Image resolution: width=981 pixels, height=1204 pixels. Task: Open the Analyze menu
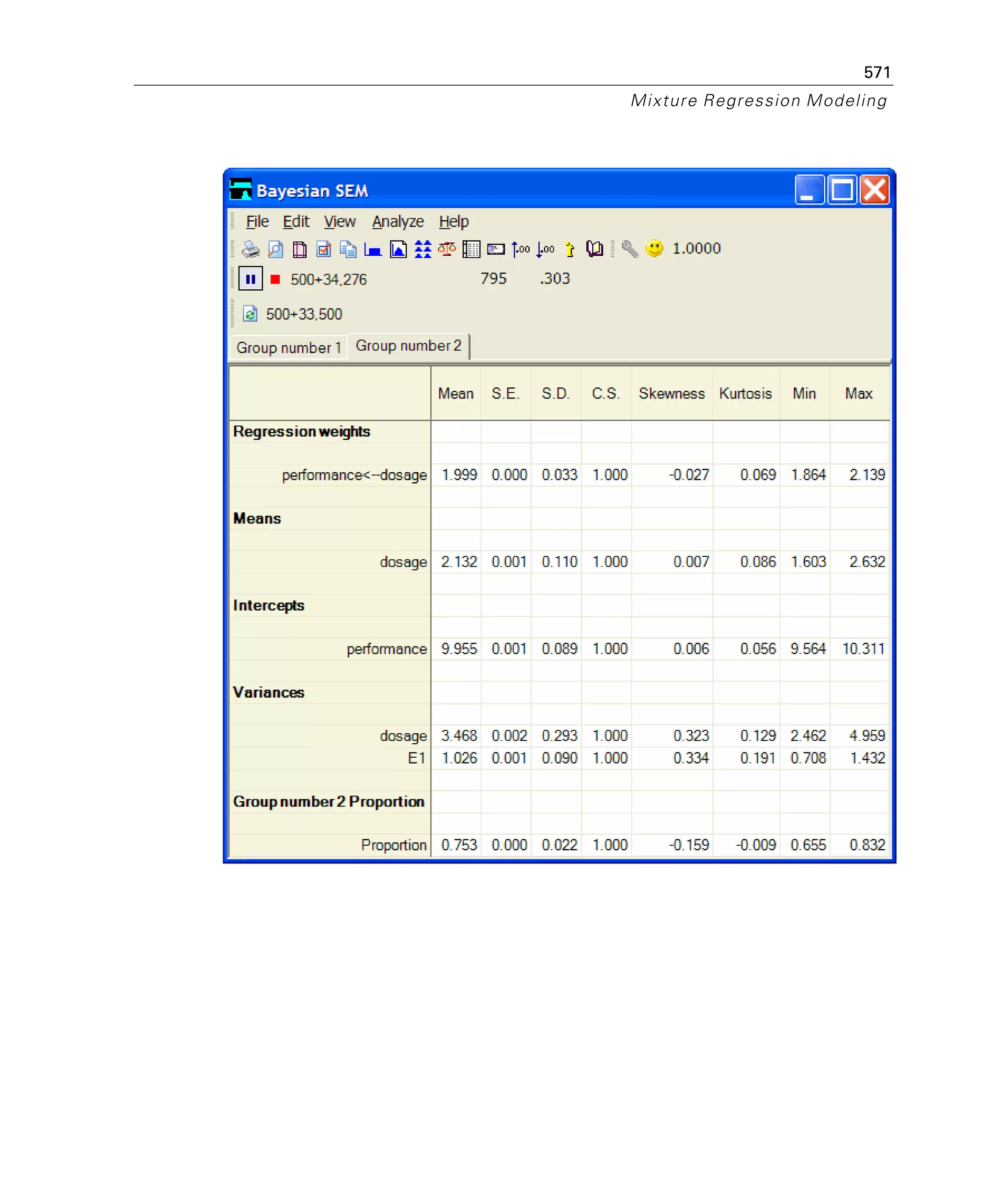[x=398, y=221]
